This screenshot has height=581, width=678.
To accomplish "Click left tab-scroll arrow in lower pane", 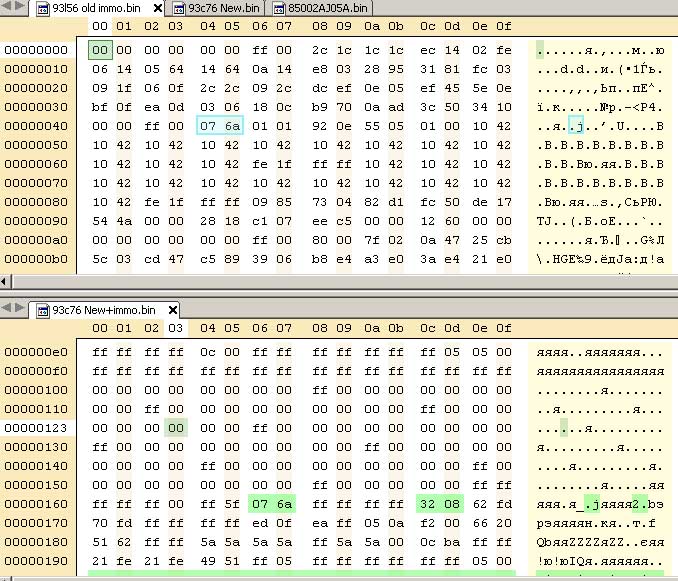I will click(6, 311).
